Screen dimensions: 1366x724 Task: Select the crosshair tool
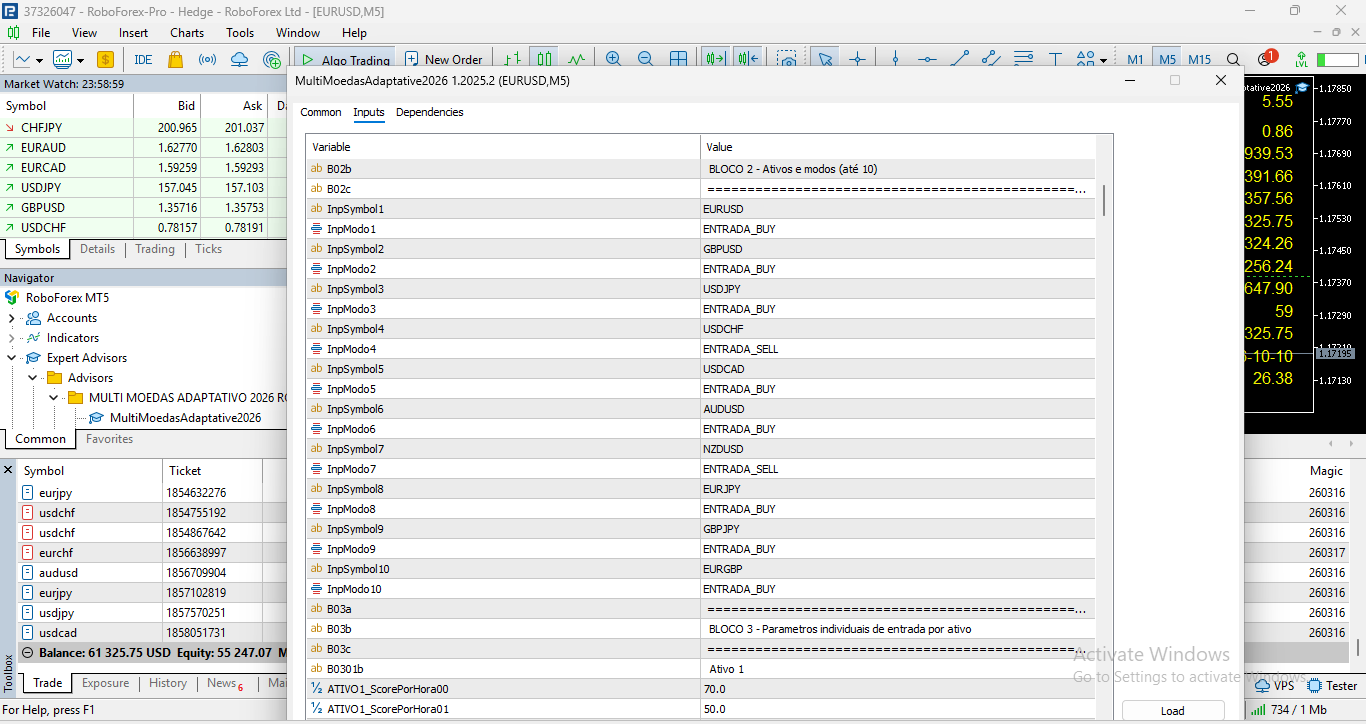click(857, 60)
